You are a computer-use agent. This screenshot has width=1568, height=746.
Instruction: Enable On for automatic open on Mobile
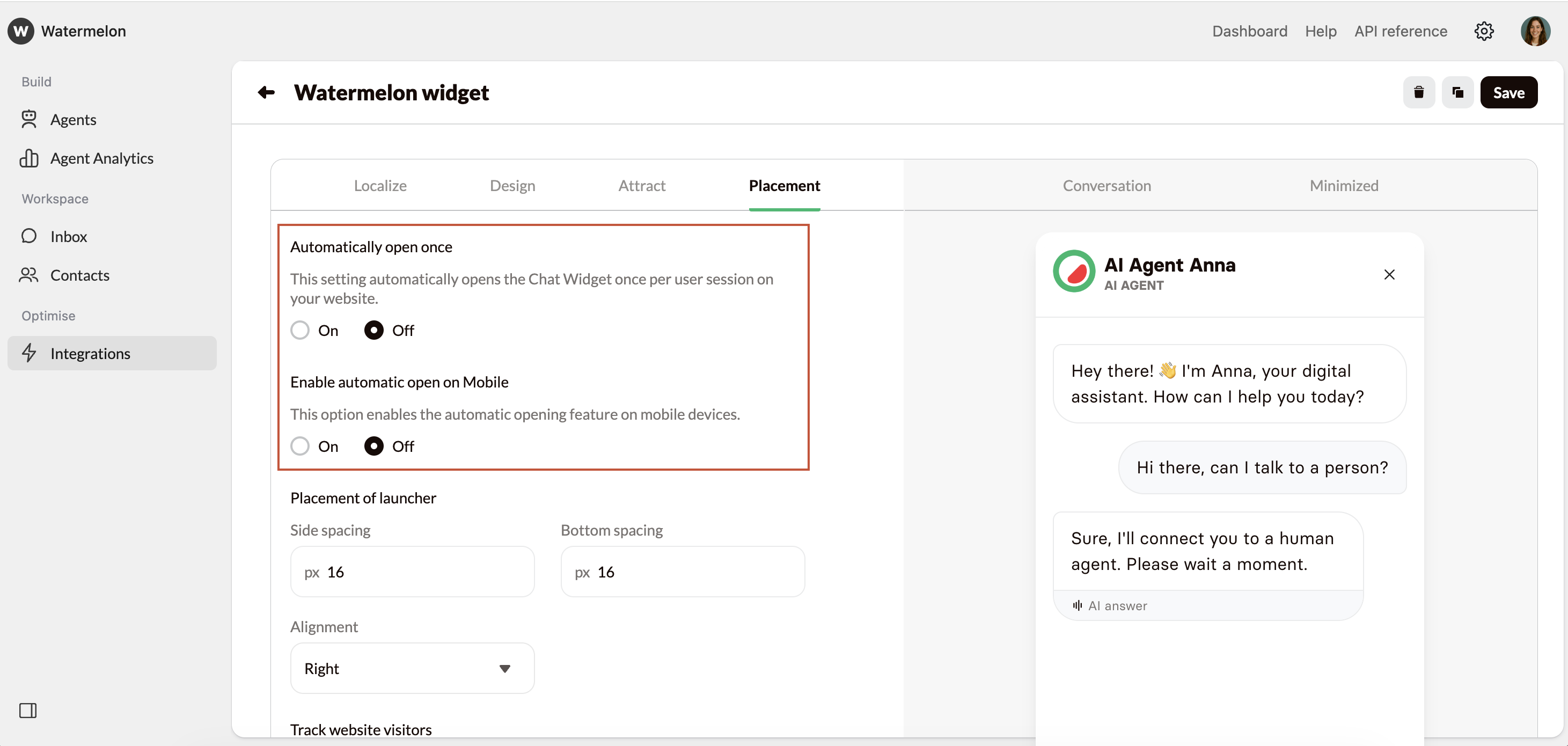tap(299, 447)
